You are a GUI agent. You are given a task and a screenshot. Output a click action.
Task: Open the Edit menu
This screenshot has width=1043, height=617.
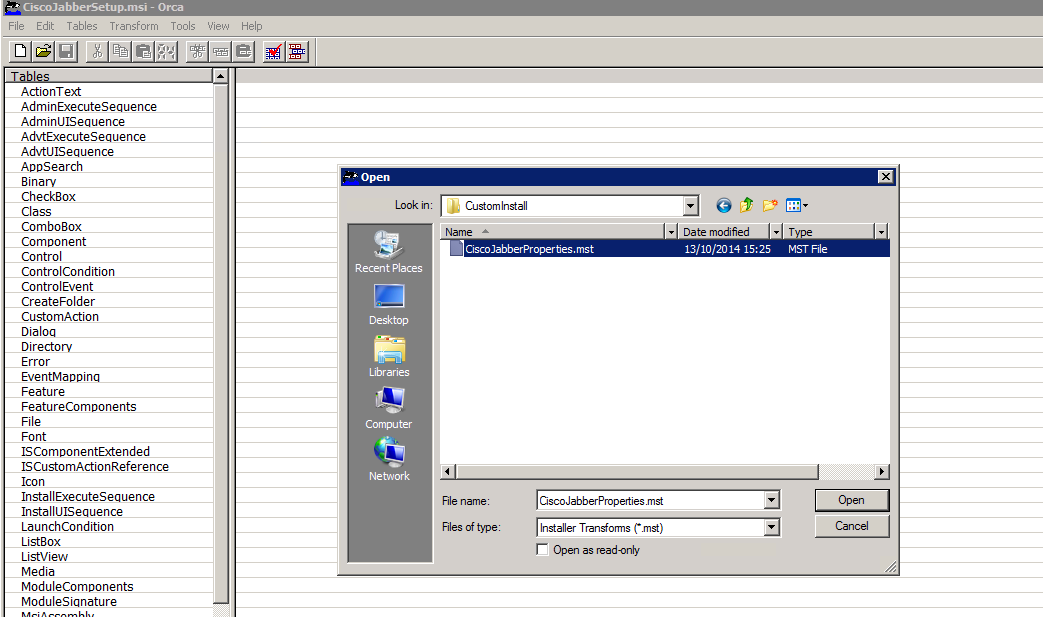45,26
